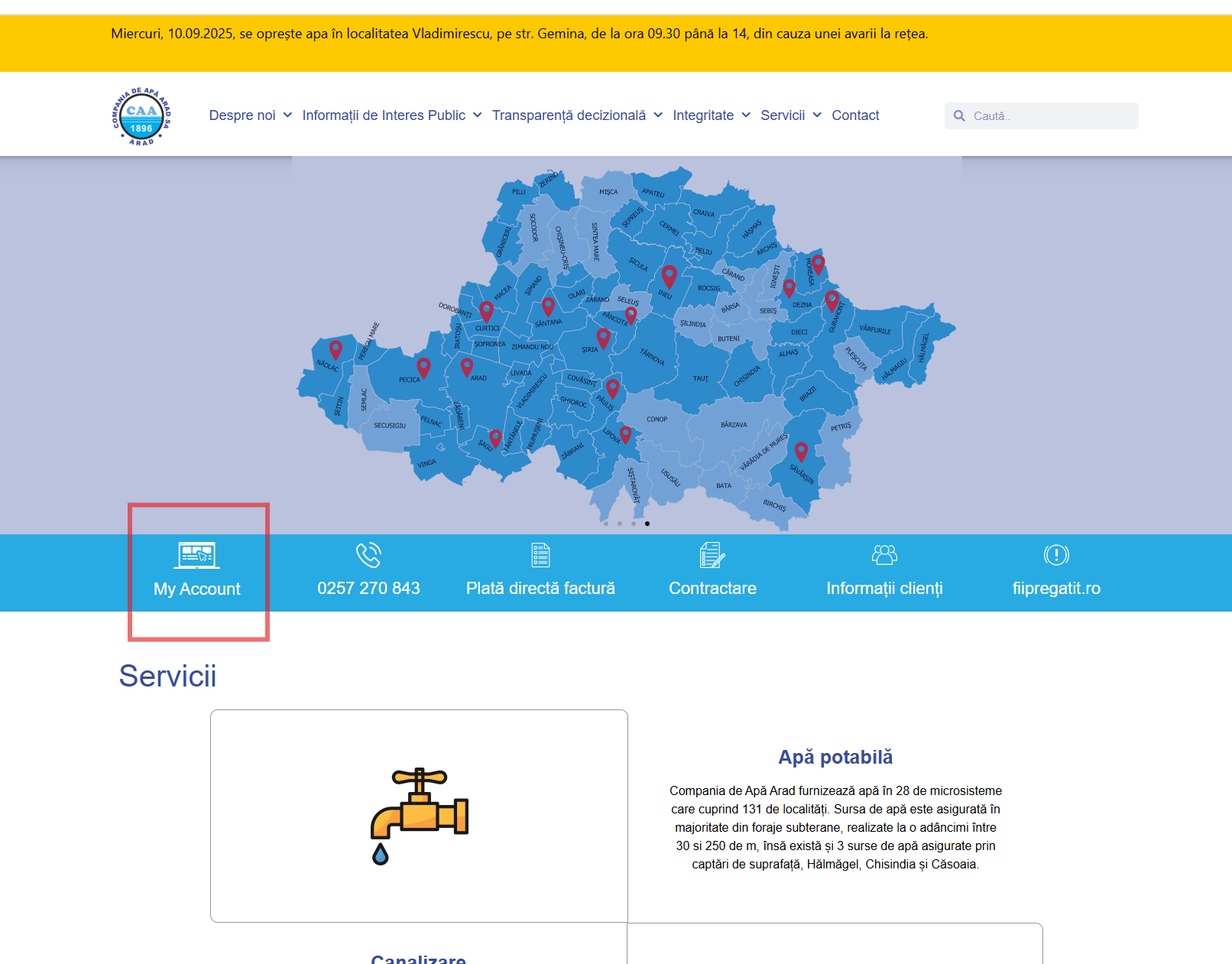Image resolution: width=1232 pixels, height=964 pixels.
Task: Expand the Integritate dropdown chevron
Action: 745,115
